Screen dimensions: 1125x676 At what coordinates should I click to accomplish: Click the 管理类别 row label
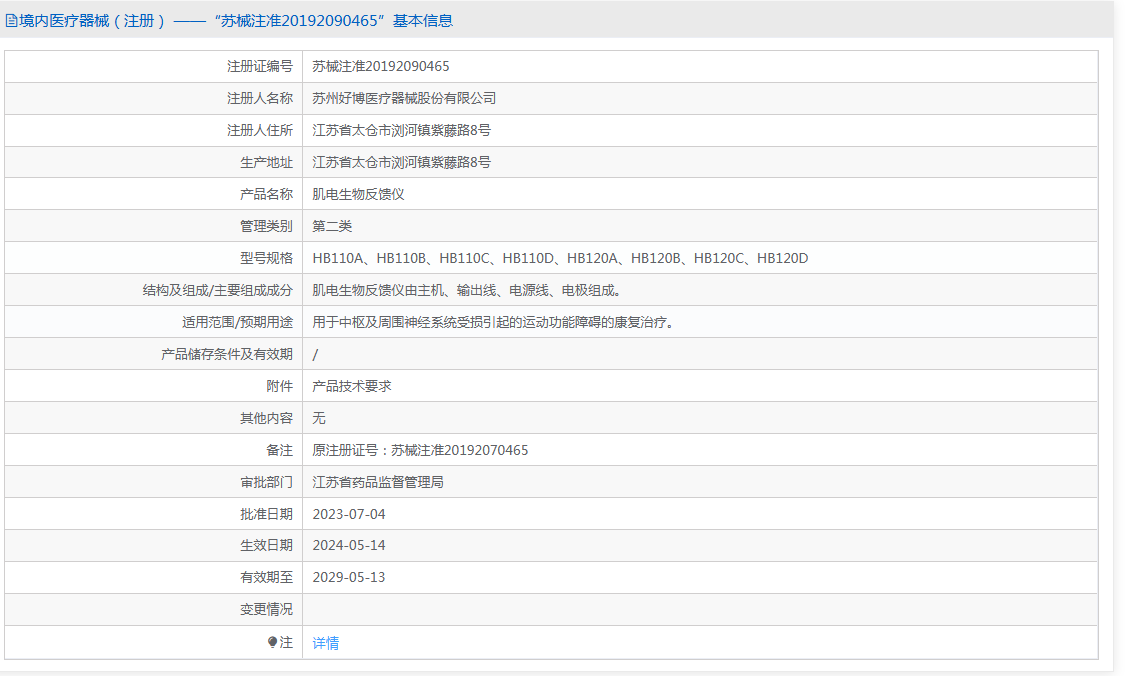[266, 226]
